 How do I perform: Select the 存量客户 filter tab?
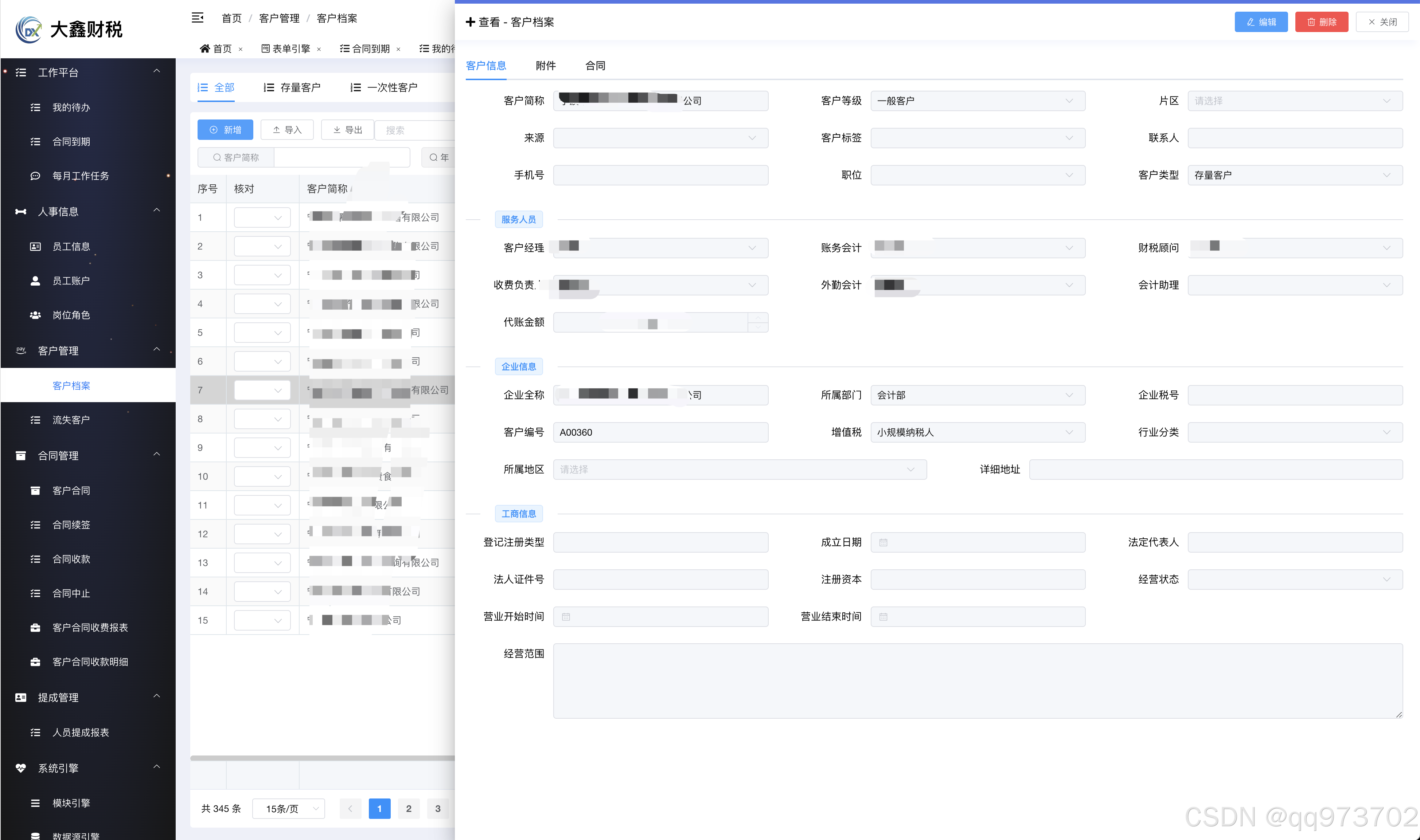click(292, 88)
